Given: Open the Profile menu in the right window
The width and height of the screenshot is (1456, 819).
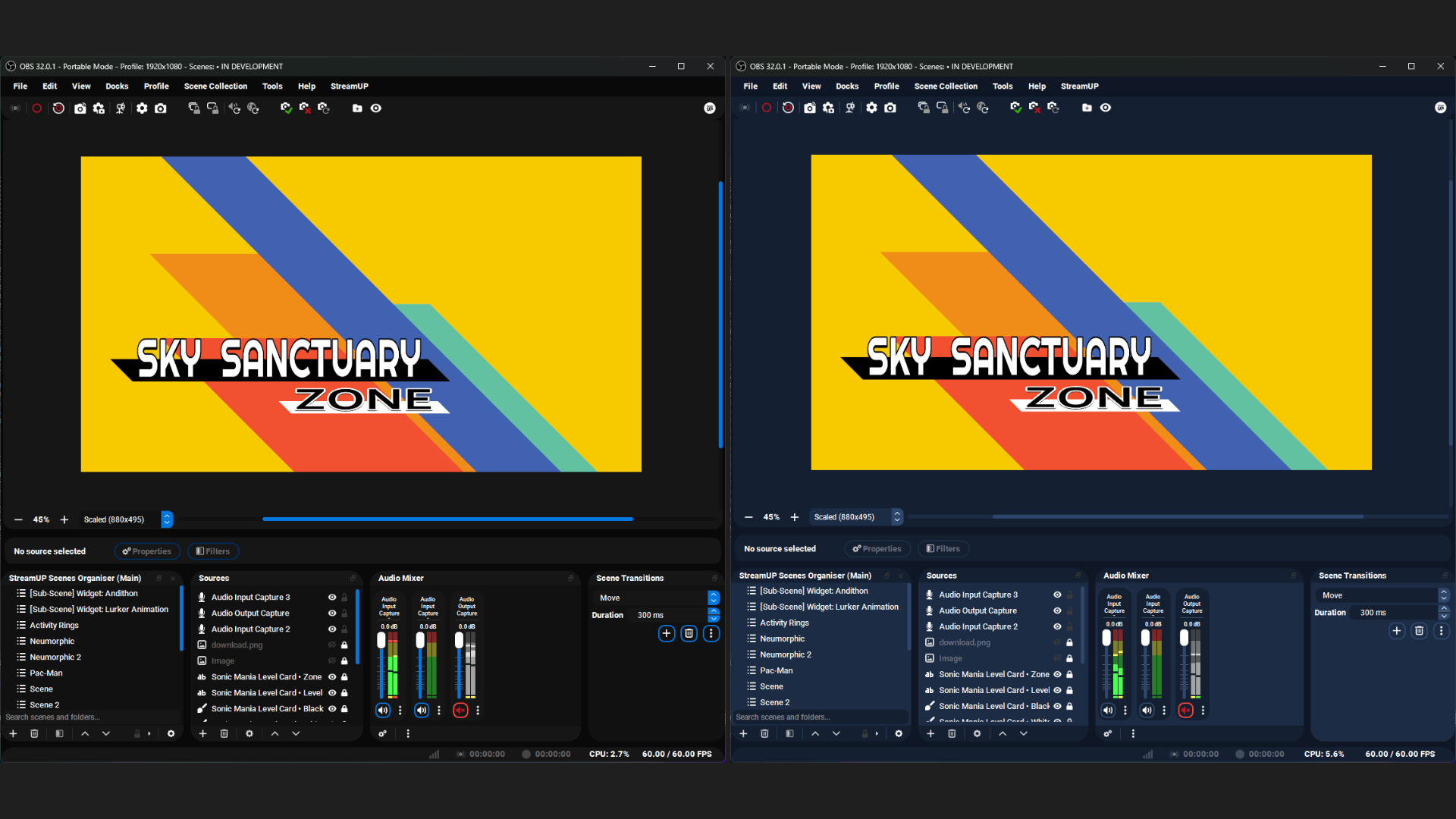Looking at the screenshot, I should coord(886,86).
